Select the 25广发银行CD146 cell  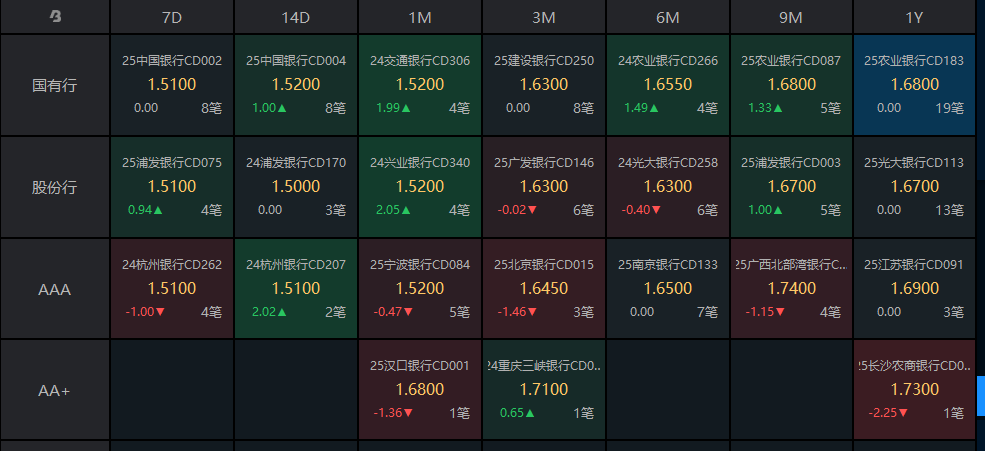point(544,187)
